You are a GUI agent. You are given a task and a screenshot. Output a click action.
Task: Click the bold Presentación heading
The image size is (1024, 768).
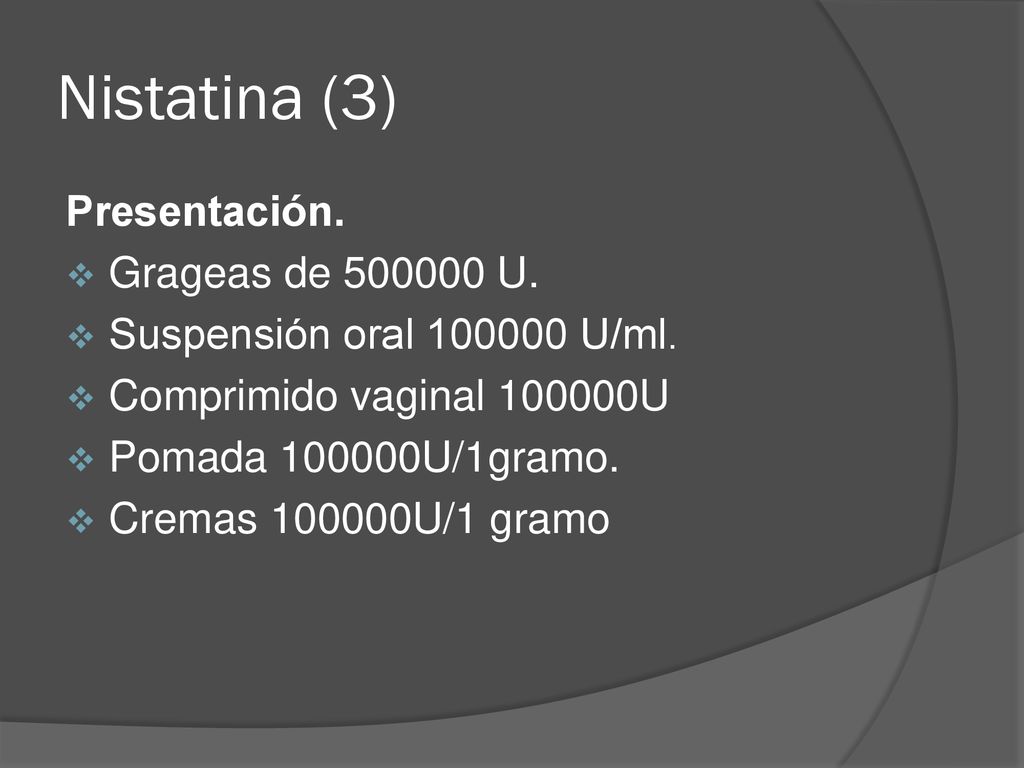[x=205, y=212]
